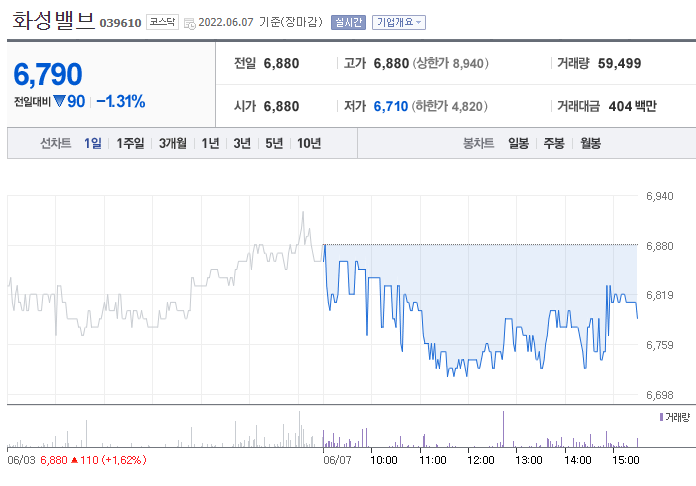Open the 기업개요 dropdown
This screenshot has width=696, height=486.
click(x=399, y=22)
